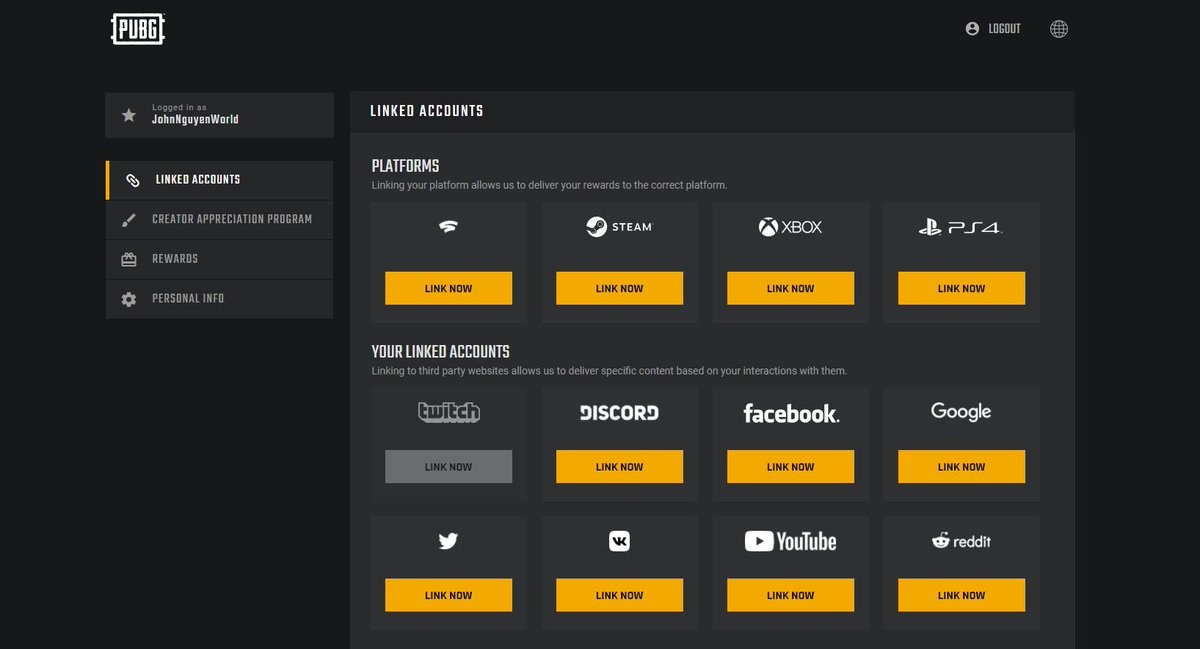1200x649 pixels.
Task: Click the Your Linked Accounts heading
Action: pos(440,352)
